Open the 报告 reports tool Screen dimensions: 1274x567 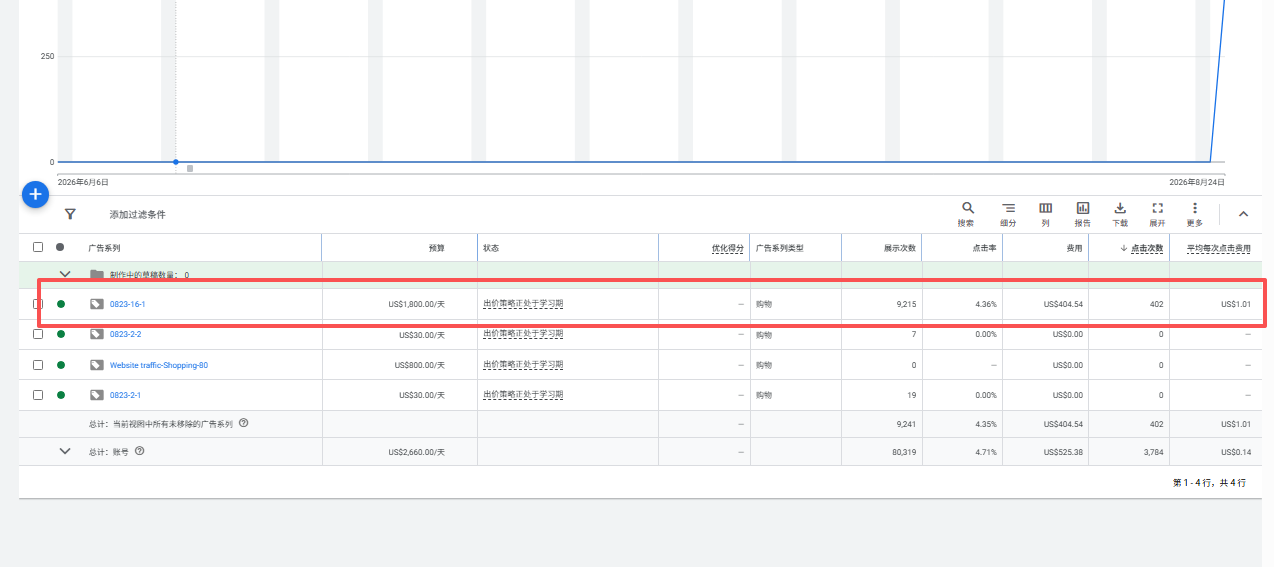coord(1083,213)
